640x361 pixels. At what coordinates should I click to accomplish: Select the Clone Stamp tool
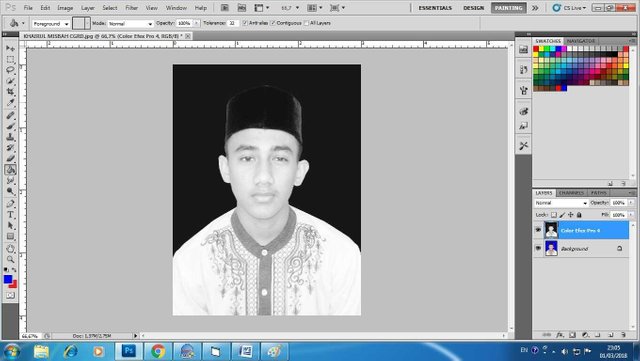coord(10,137)
